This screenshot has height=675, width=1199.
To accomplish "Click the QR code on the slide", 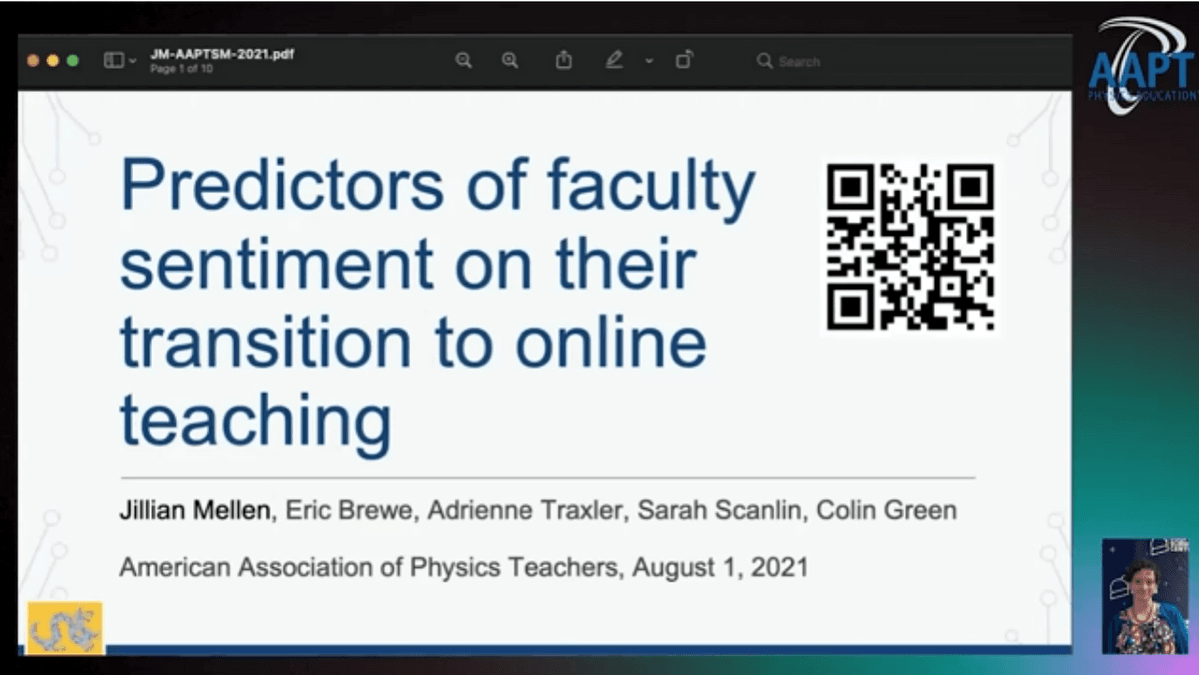I will point(910,247).
